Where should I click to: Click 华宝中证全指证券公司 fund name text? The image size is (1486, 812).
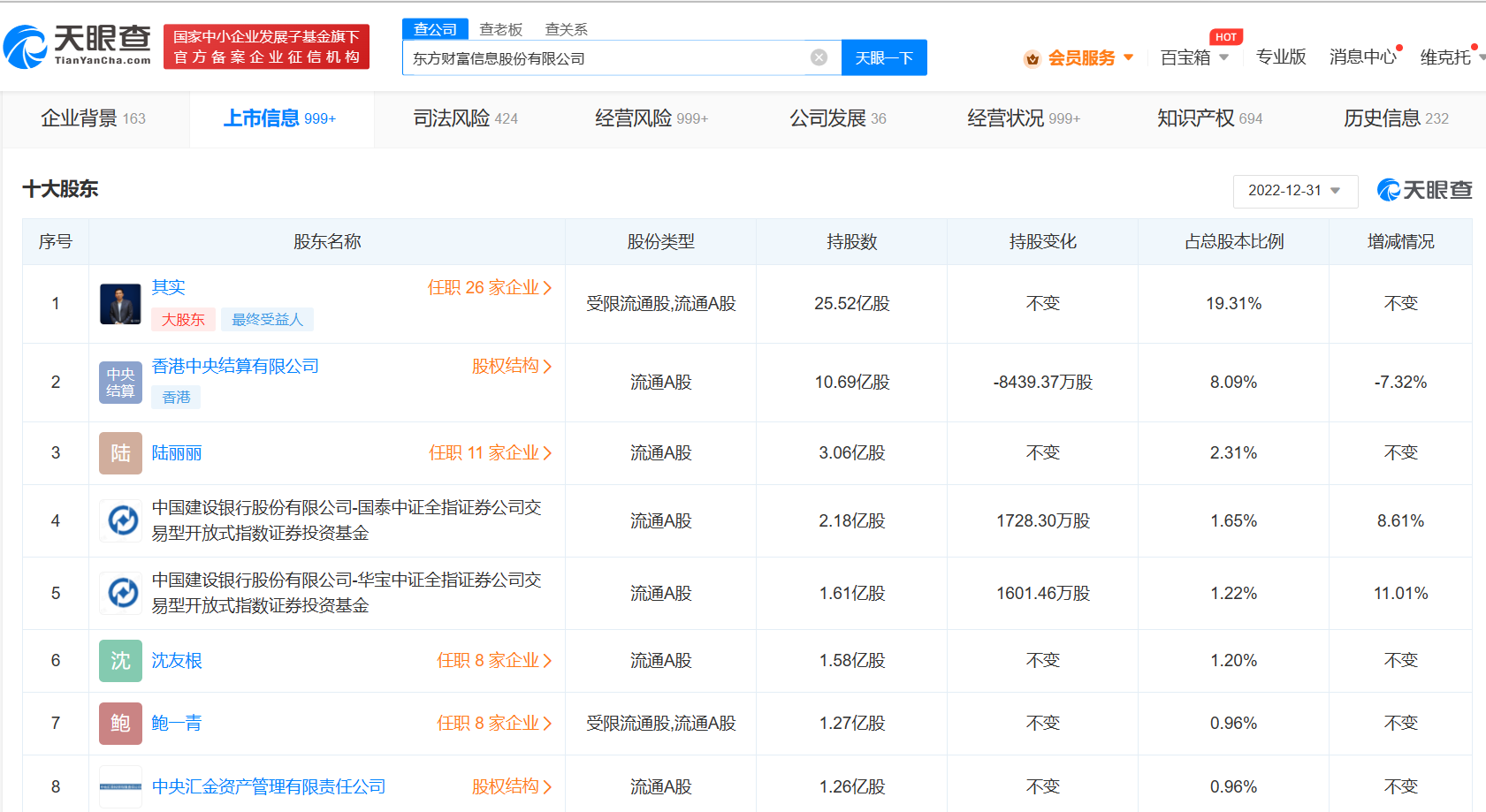347,593
